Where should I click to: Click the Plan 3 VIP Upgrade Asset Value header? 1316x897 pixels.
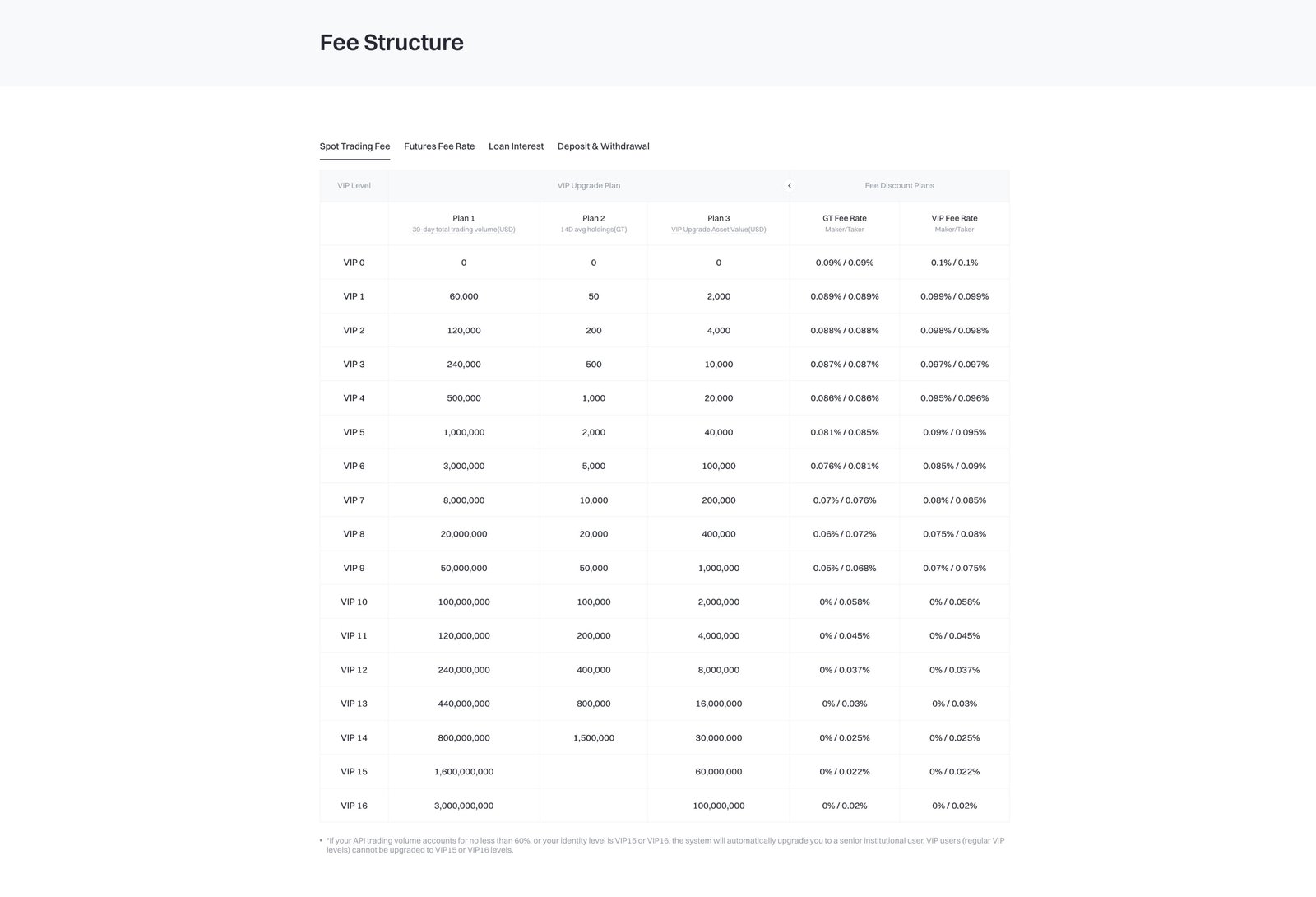pos(719,224)
